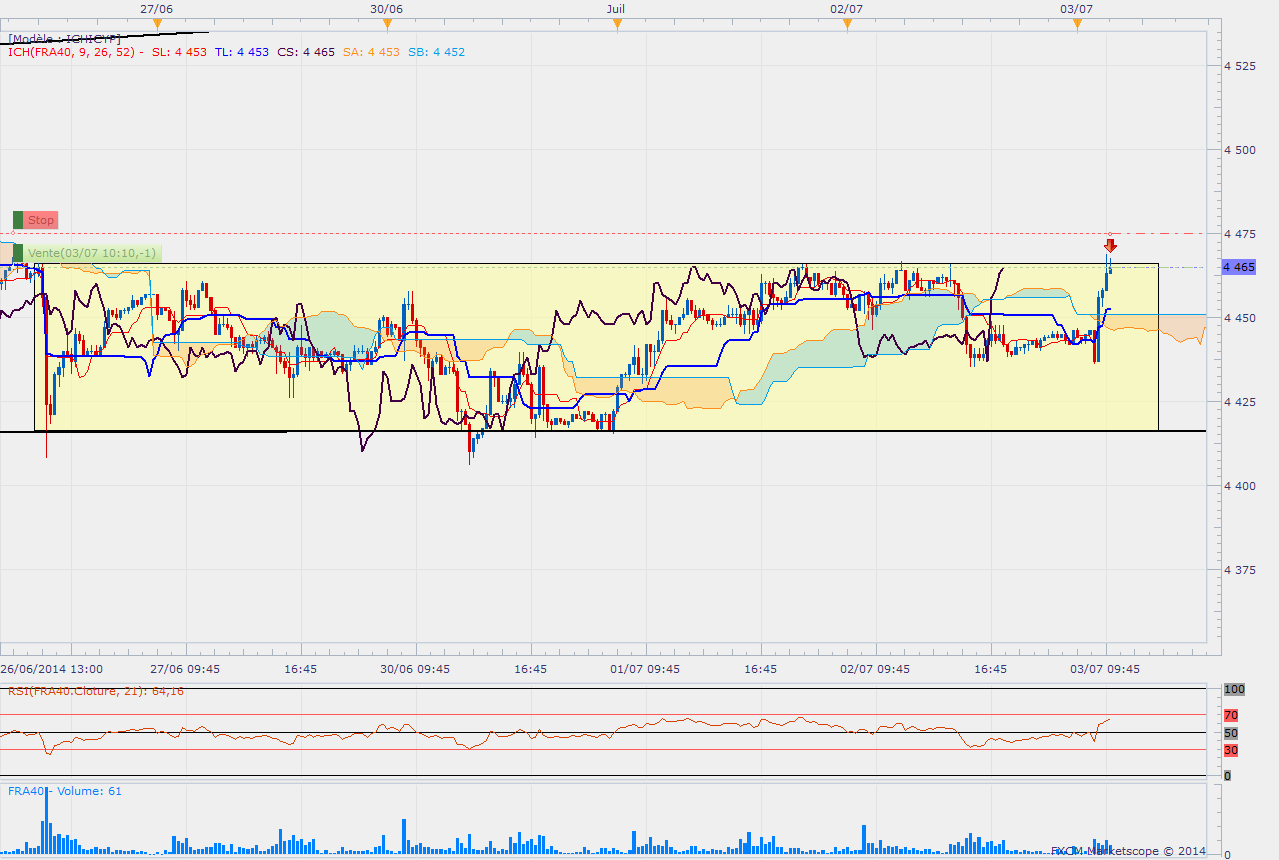Click the ICH(FRA40, 9, 26, 52) indicator label
Viewport: 1279px width, 860px height.
click(72, 52)
